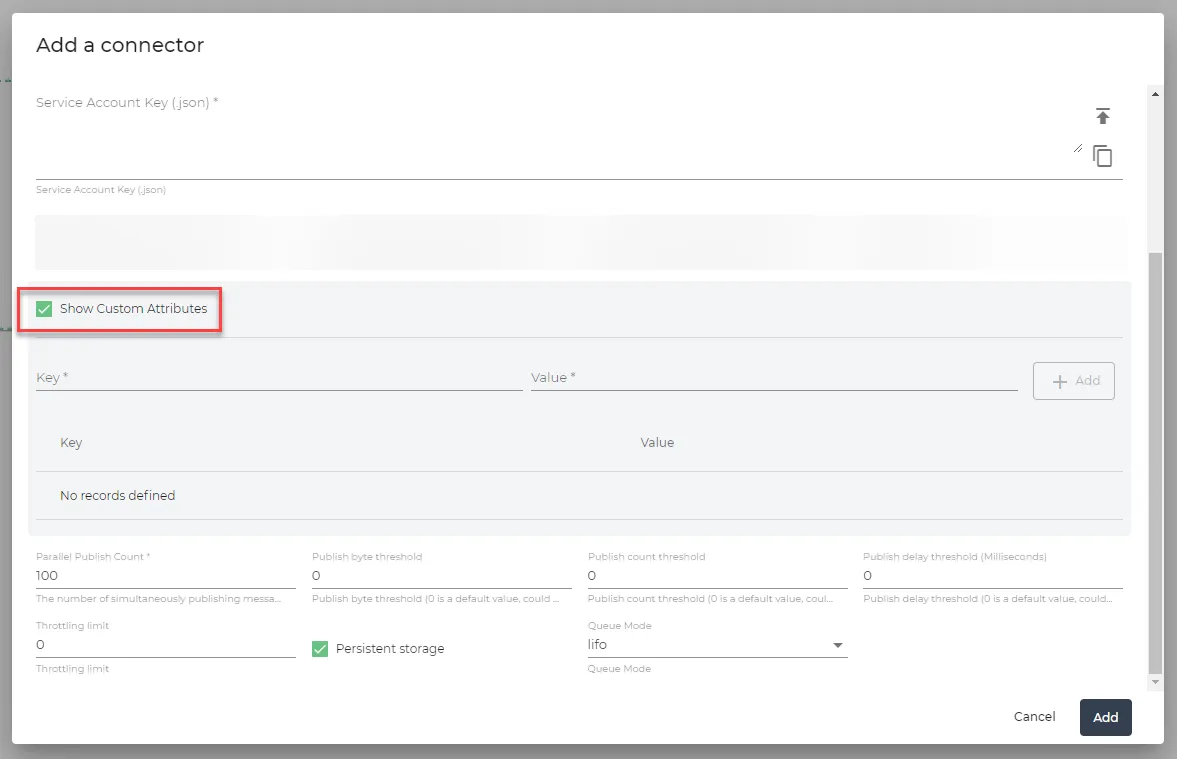
Task: Click the Value column header
Action: pos(657,443)
